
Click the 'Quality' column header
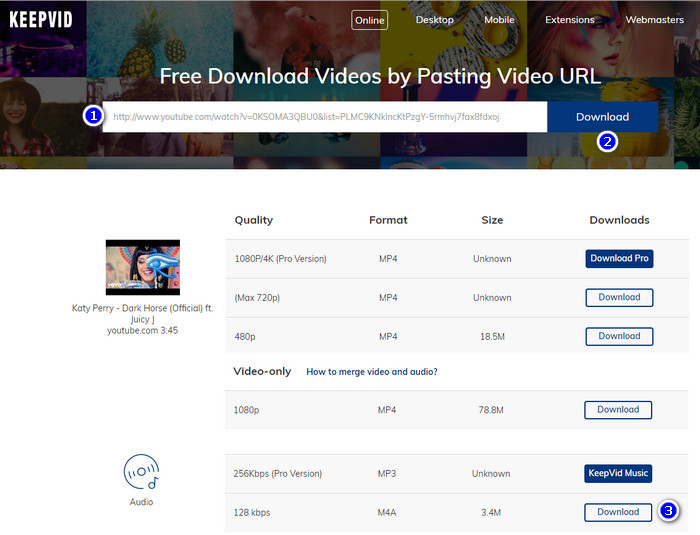point(254,220)
